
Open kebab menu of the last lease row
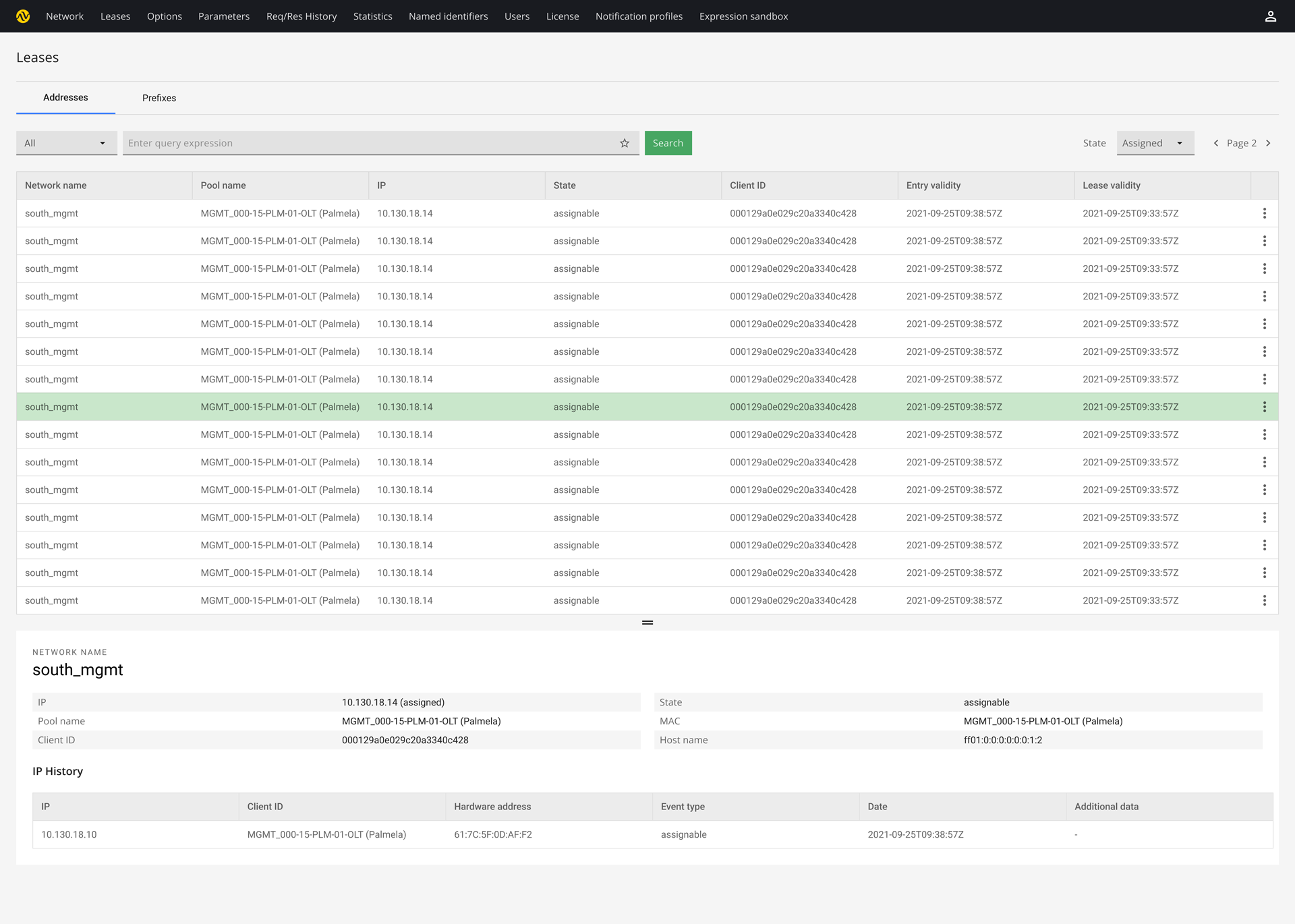[1264, 600]
